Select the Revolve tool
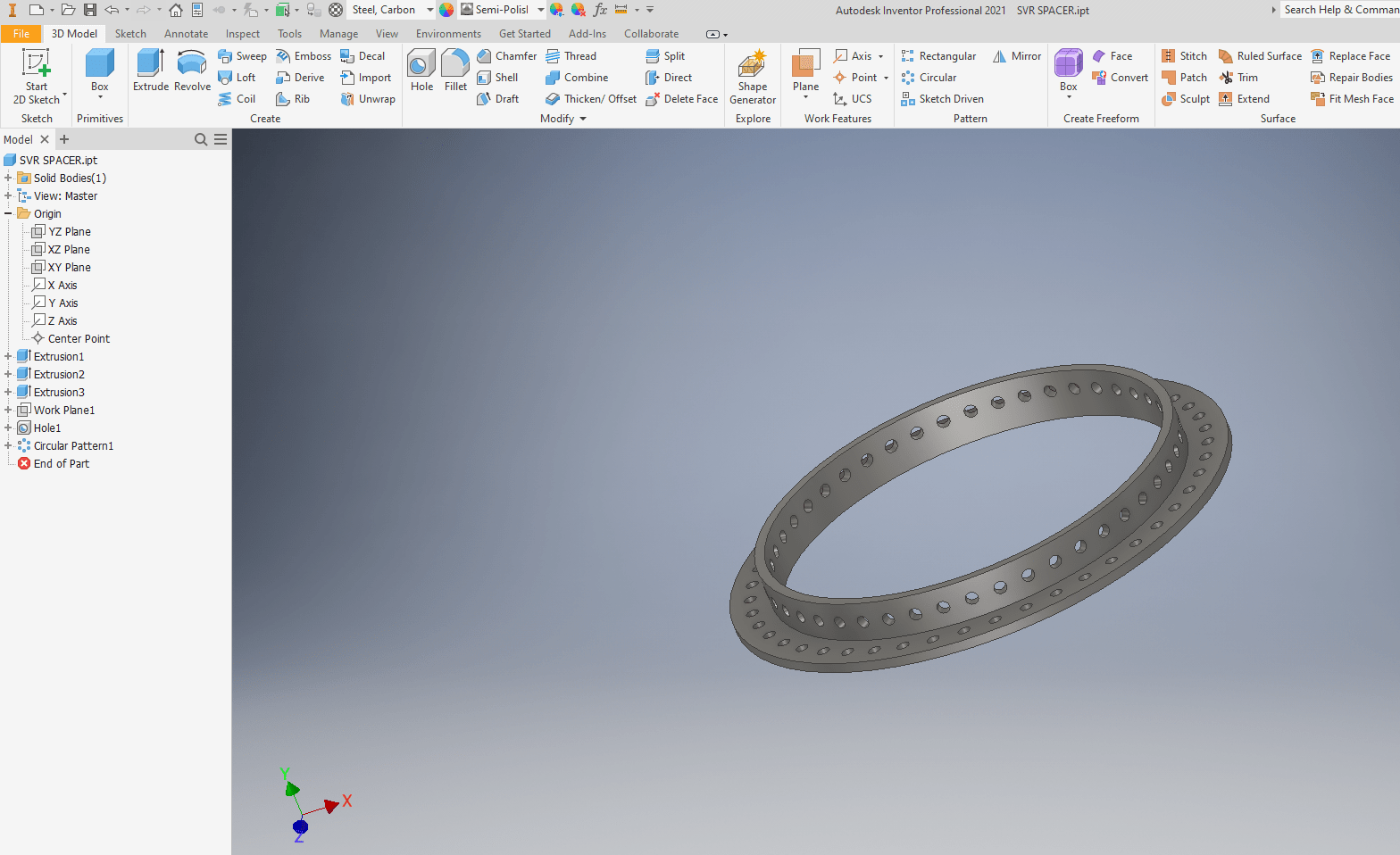Image resolution: width=1400 pixels, height=855 pixels. pos(192,71)
